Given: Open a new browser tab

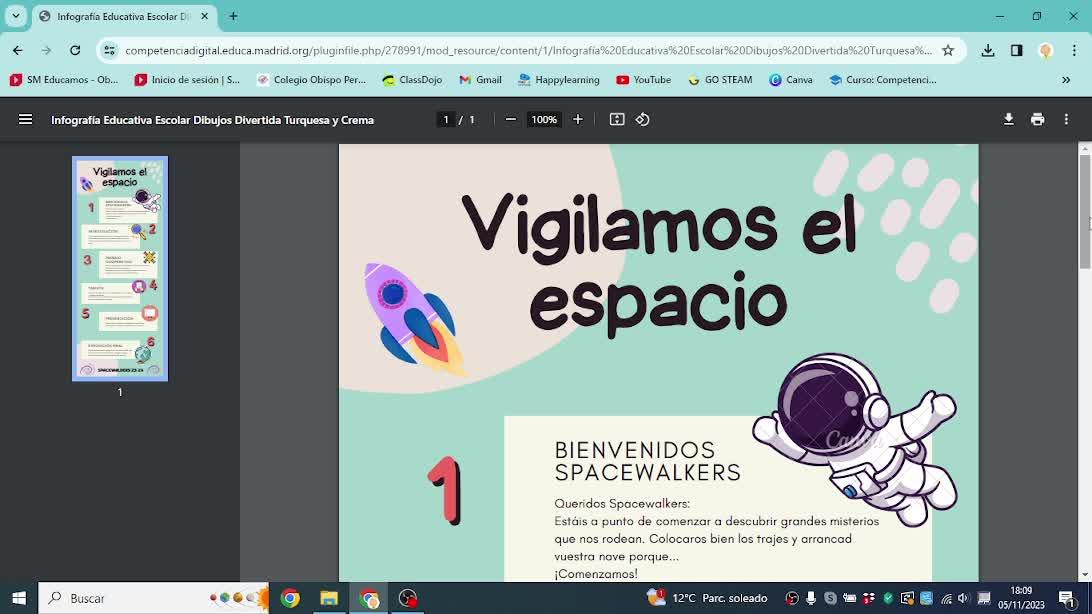Looking at the screenshot, I should click(233, 16).
